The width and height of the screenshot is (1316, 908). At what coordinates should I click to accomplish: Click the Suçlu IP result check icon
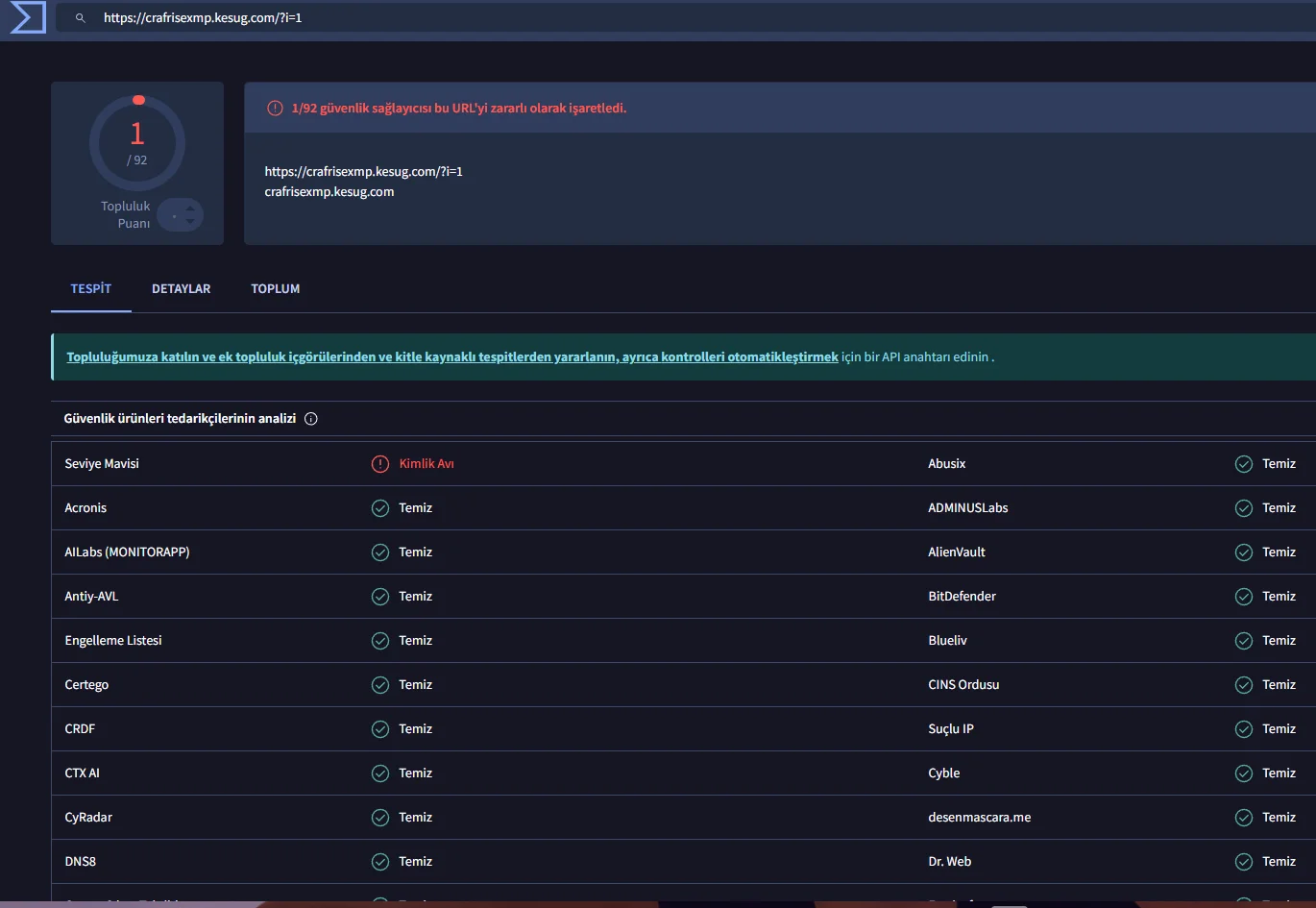coord(1244,729)
